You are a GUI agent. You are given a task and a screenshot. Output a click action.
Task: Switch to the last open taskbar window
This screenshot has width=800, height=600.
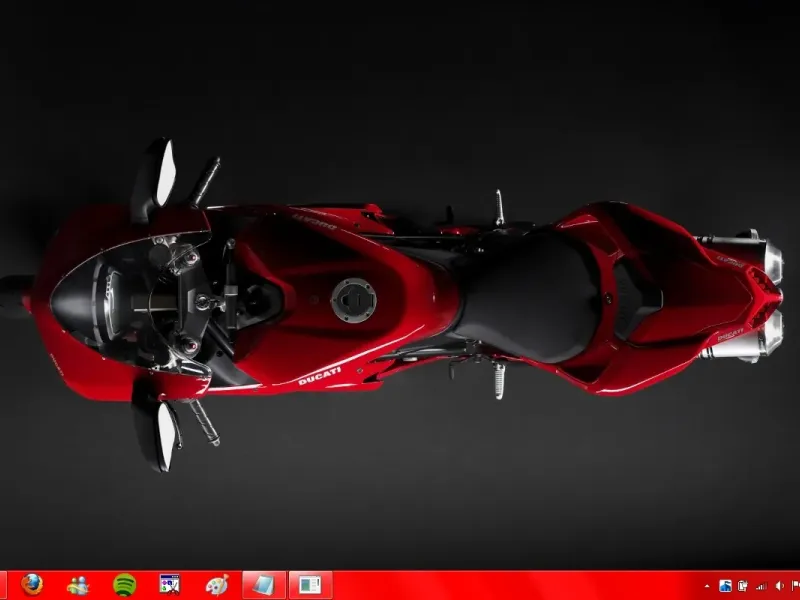tap(310, 584)
